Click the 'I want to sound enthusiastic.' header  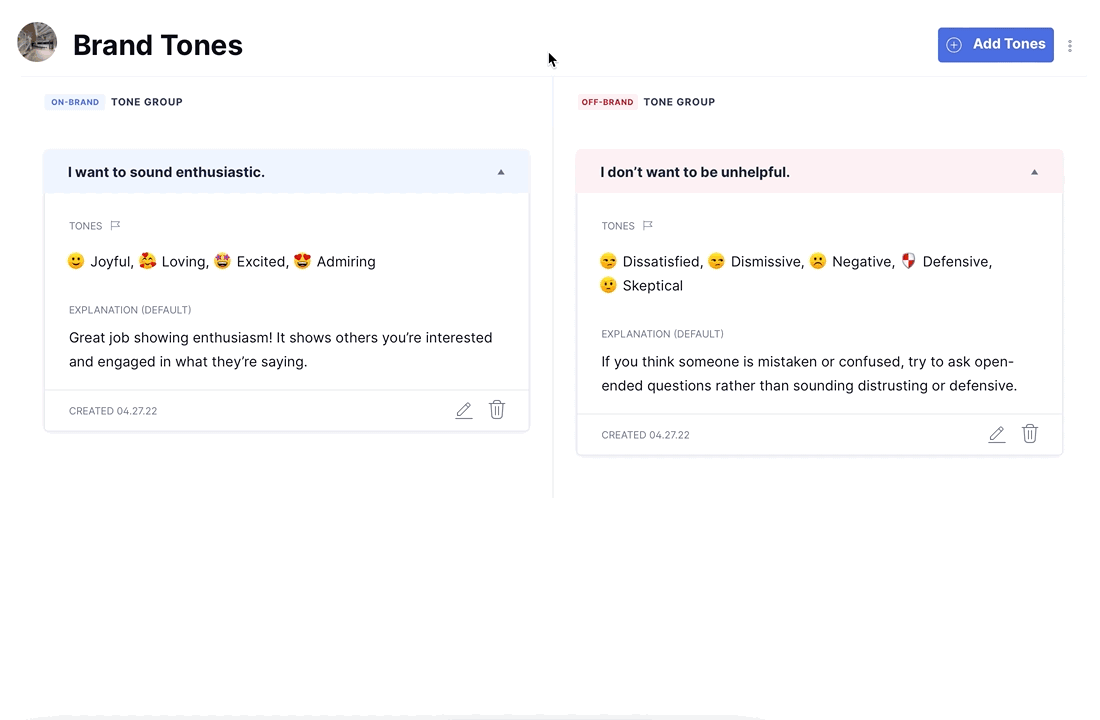(x=166, y=172)
